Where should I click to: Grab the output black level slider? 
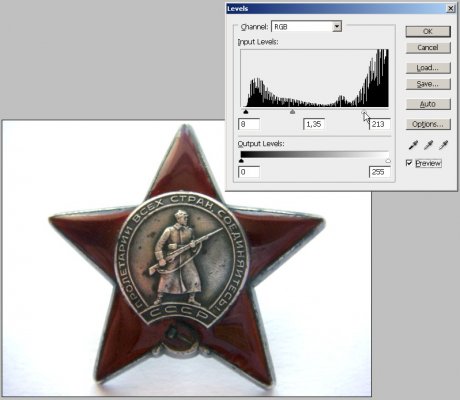[x=241, y=161]
